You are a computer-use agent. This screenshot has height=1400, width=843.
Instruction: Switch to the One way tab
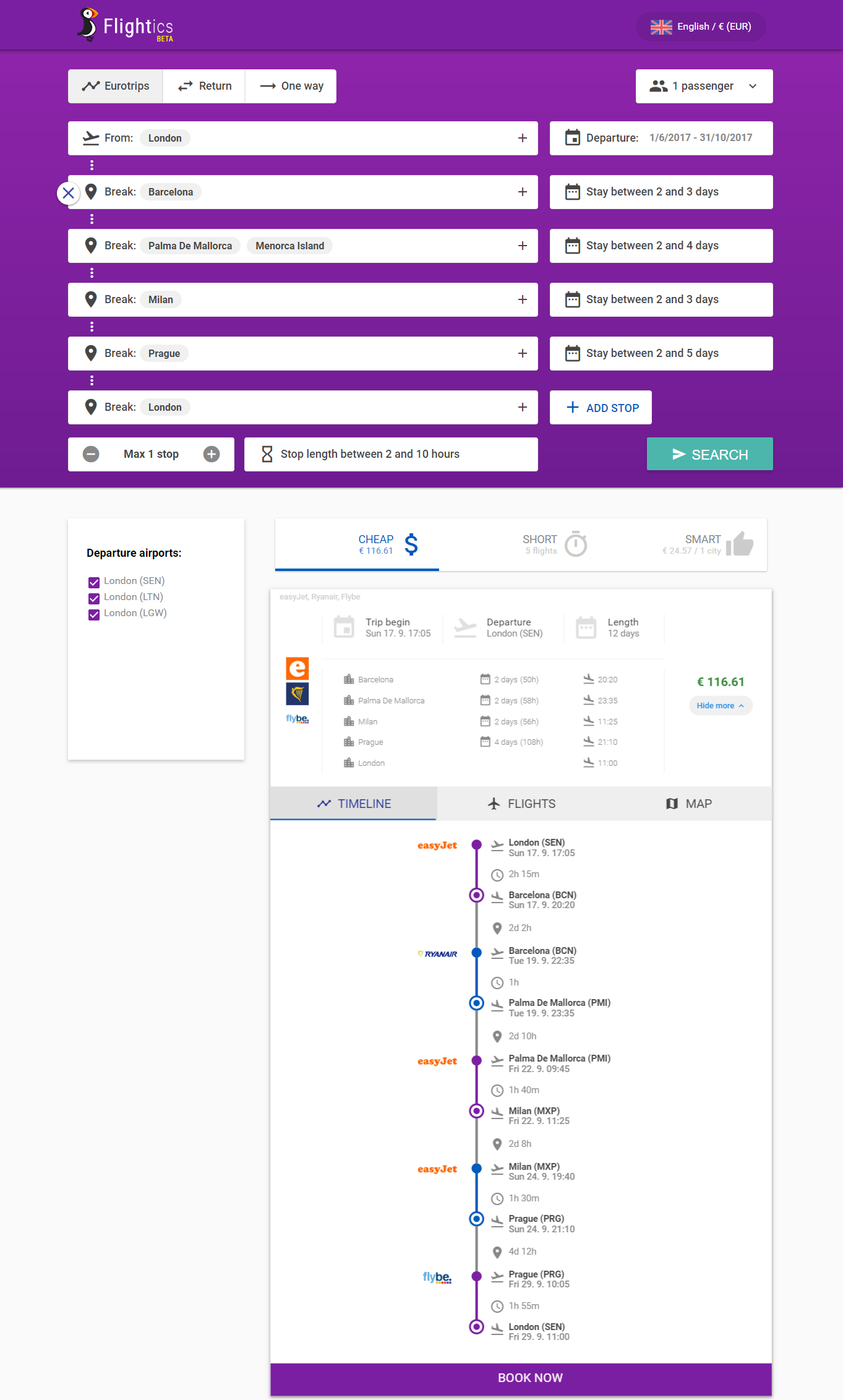[291, 86]
